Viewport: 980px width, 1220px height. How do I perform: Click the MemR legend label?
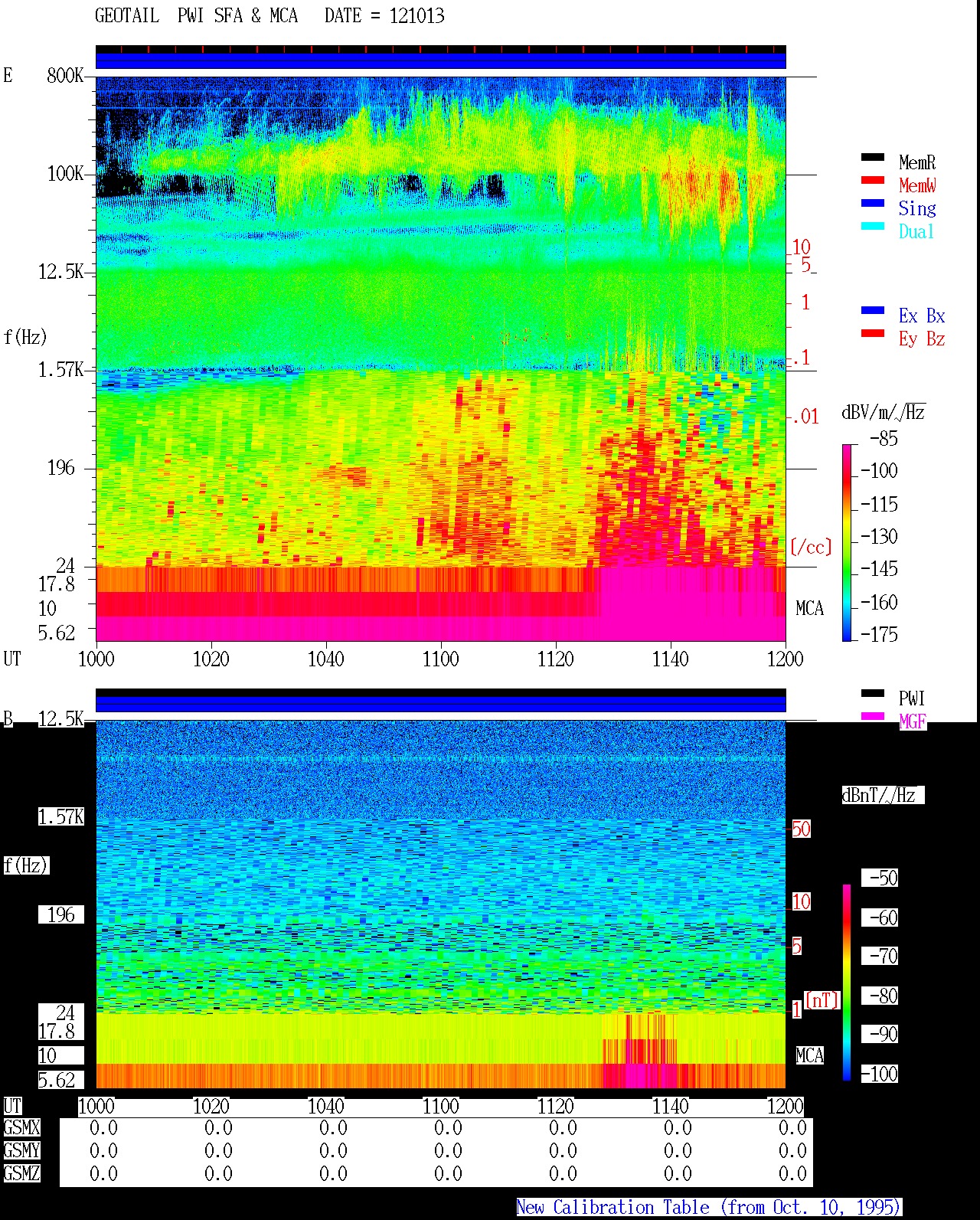click(x=917, y=162)
